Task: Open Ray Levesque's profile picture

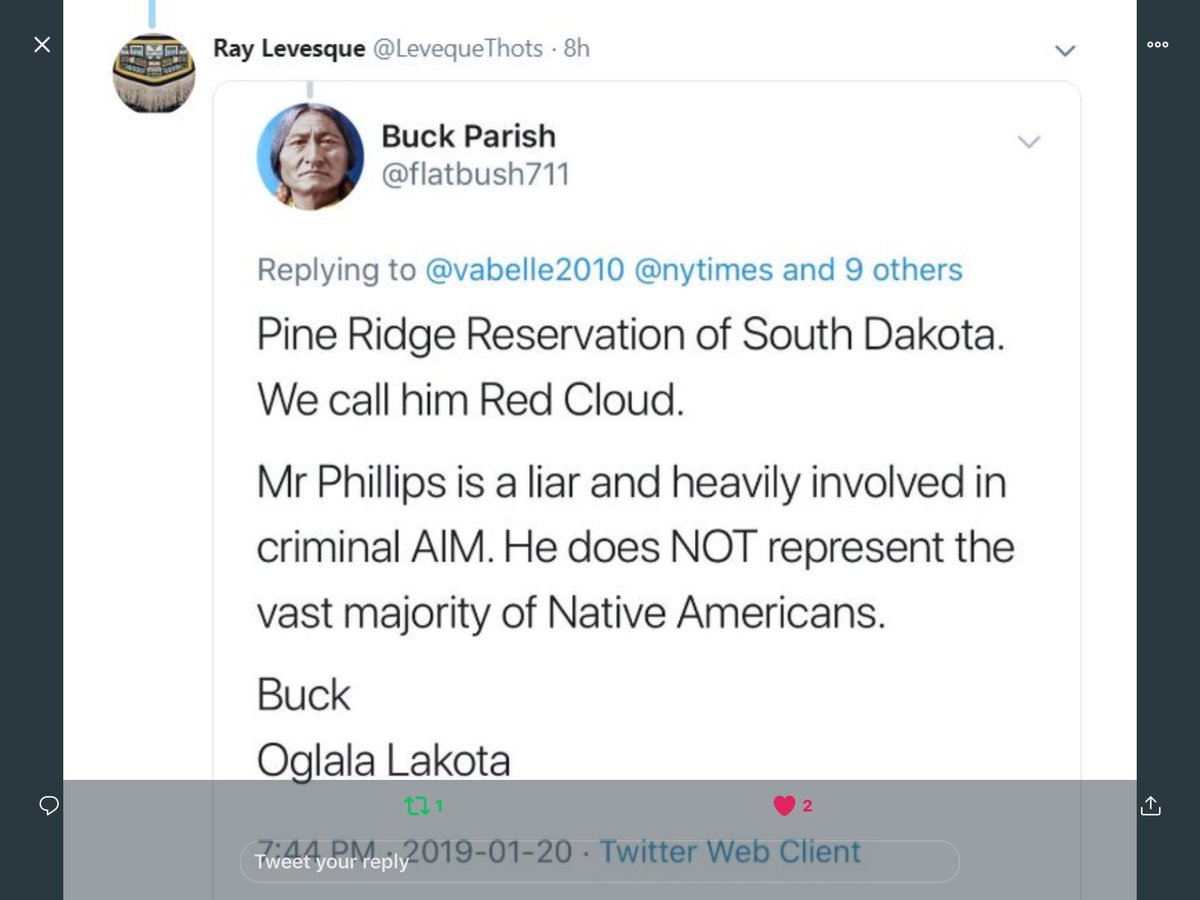Action: (x=154, y=74)
